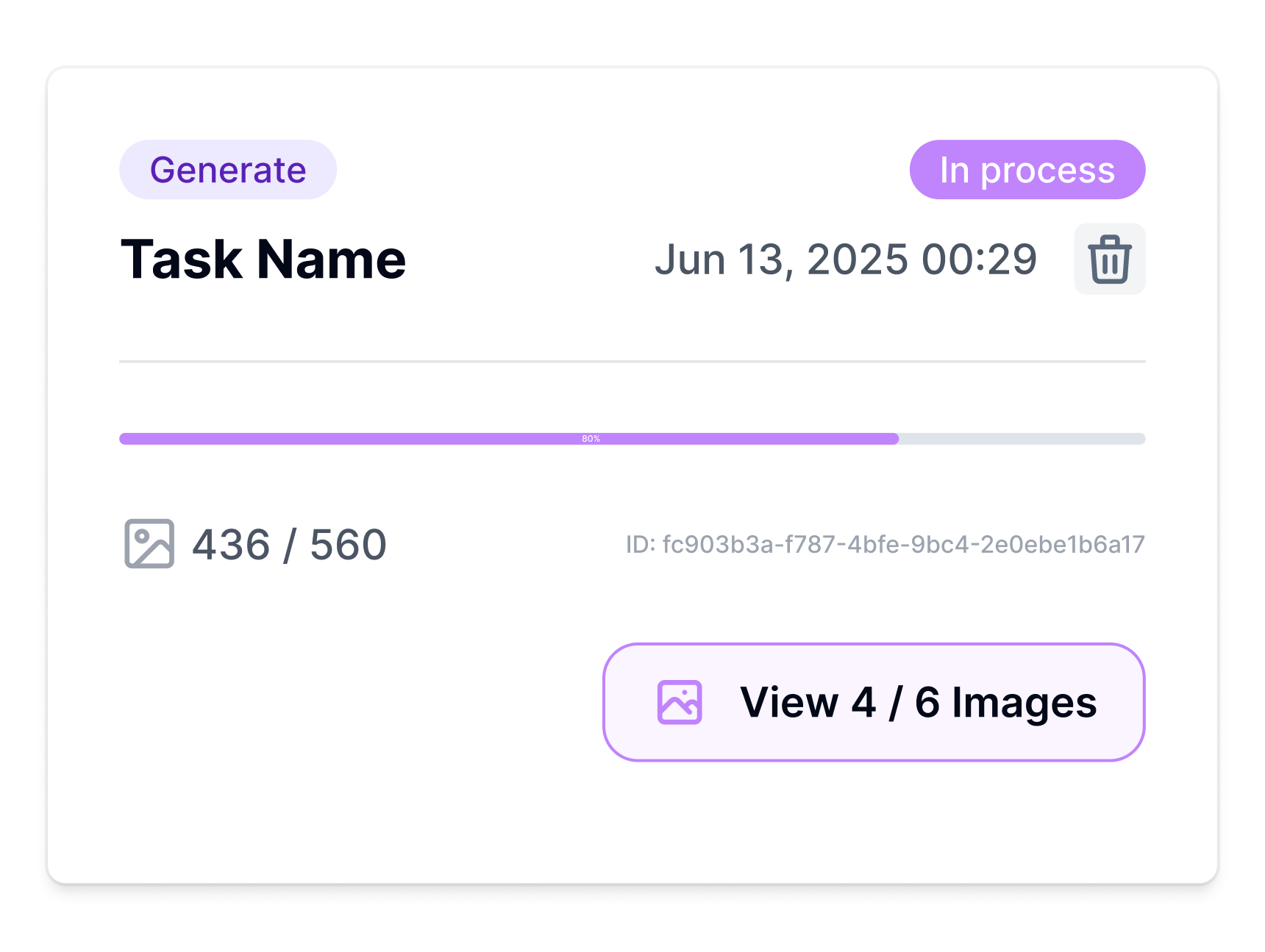Toggle the task status by clicking In process

1027,169
